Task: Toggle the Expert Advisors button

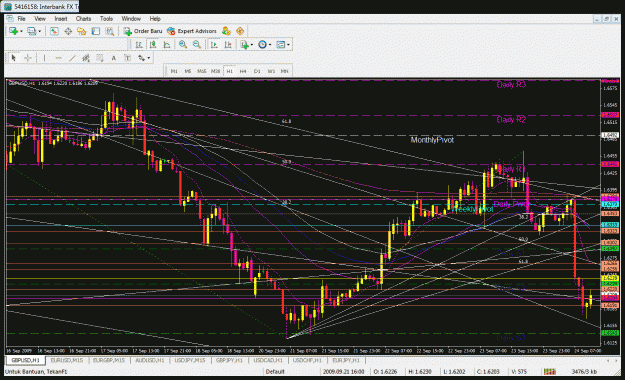Action: 192,31
